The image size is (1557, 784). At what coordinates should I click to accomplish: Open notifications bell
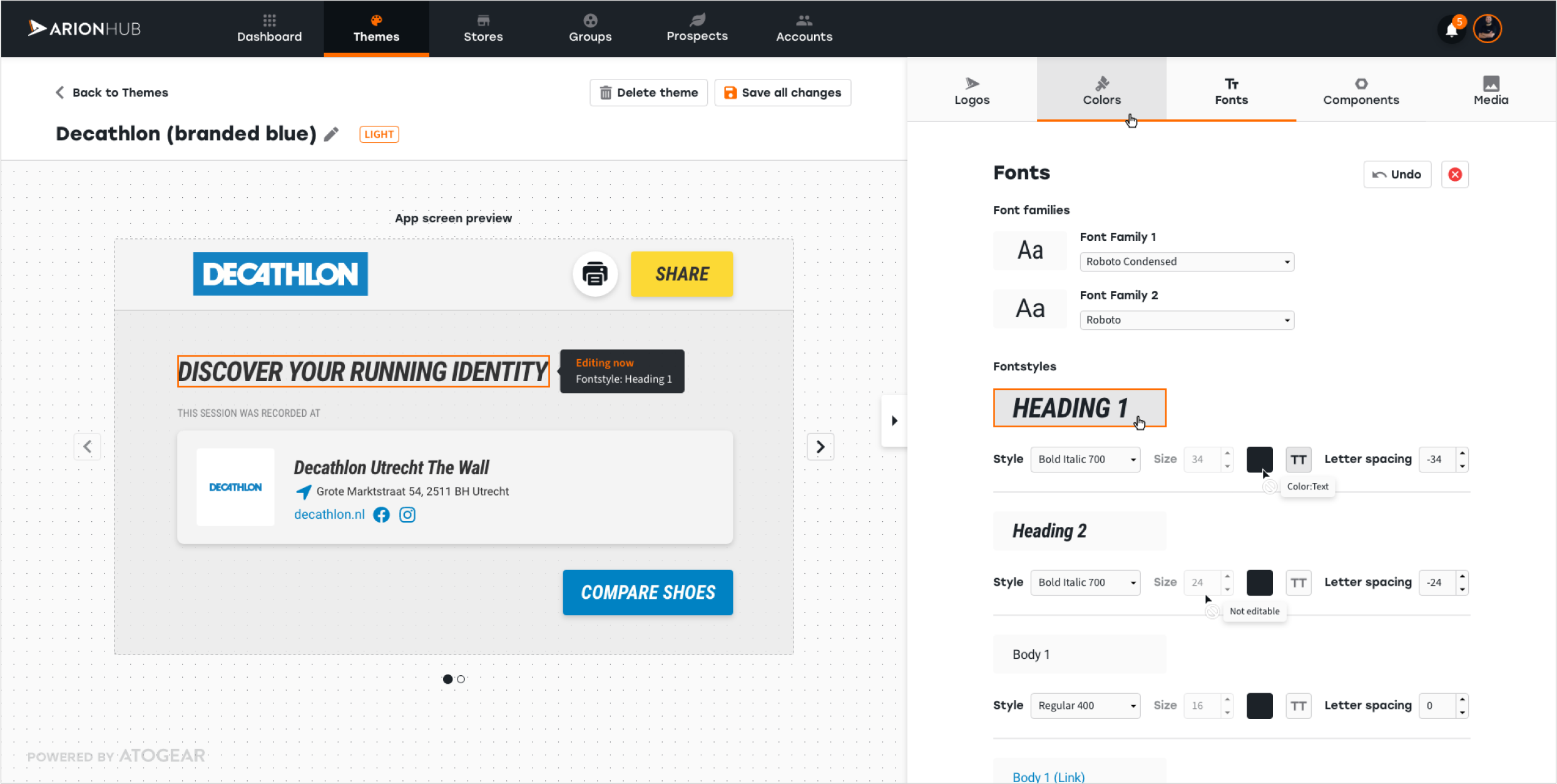click(x=1452, y=29)
